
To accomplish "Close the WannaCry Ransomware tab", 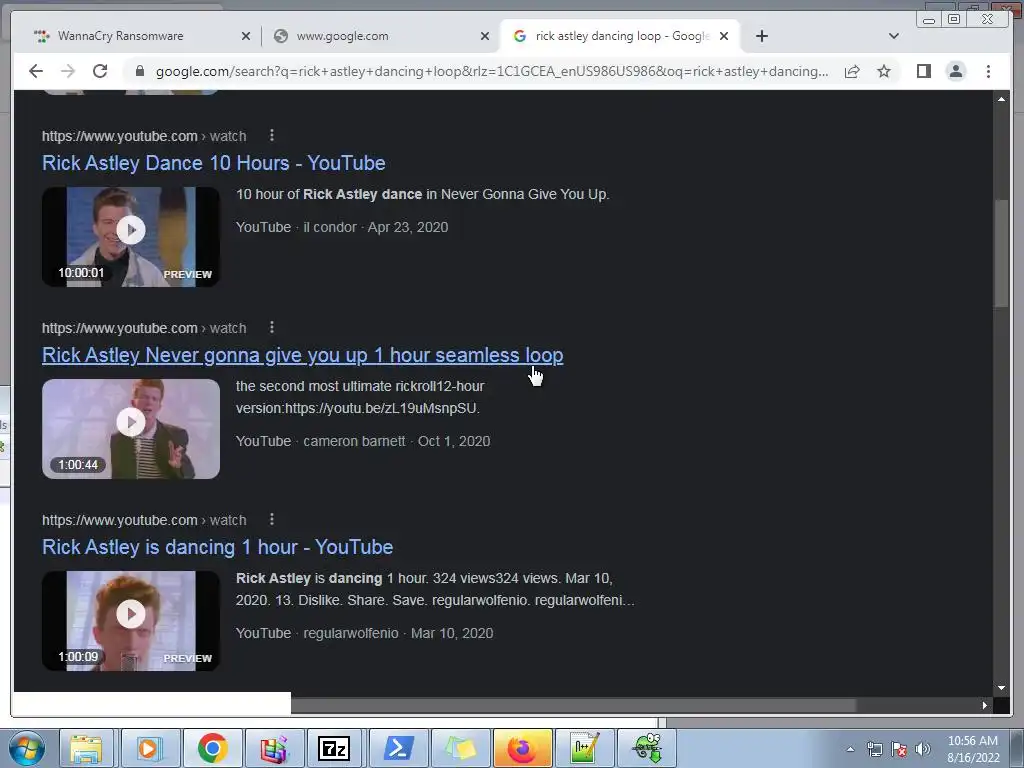I will pos(246,36).
